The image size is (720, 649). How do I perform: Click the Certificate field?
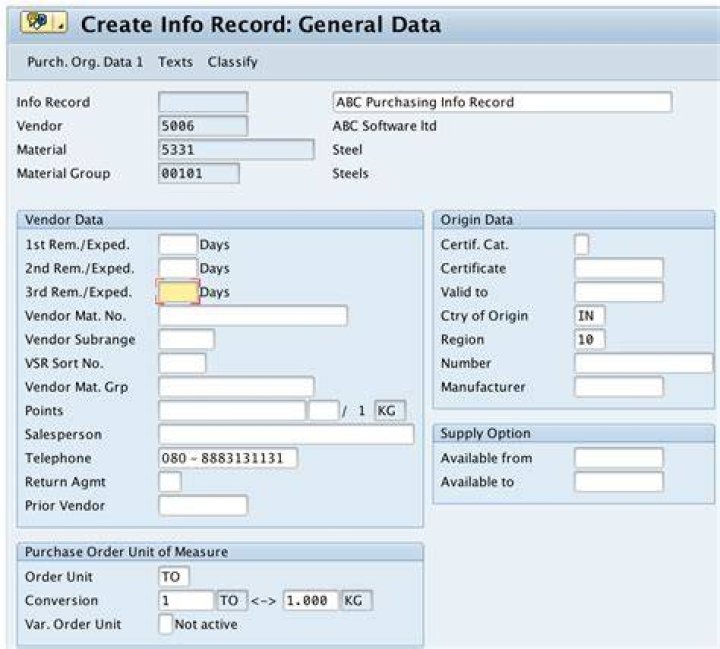pos(619,268)
